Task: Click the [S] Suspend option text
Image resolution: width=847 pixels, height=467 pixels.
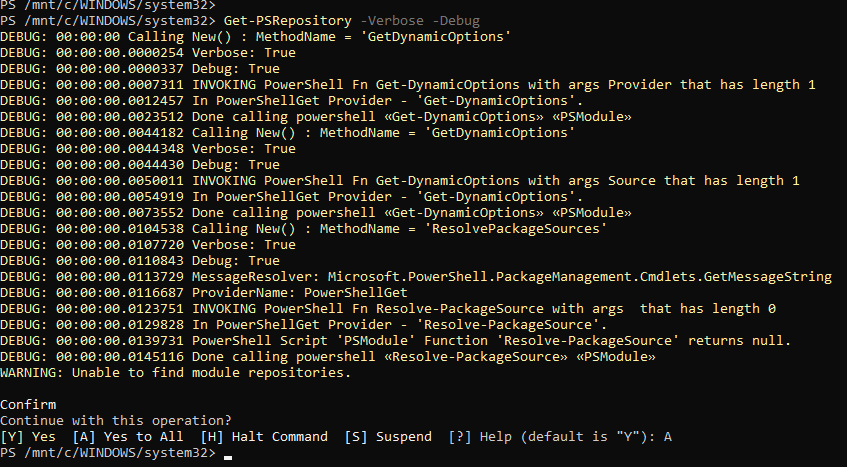Action: [x=388, y=437]
